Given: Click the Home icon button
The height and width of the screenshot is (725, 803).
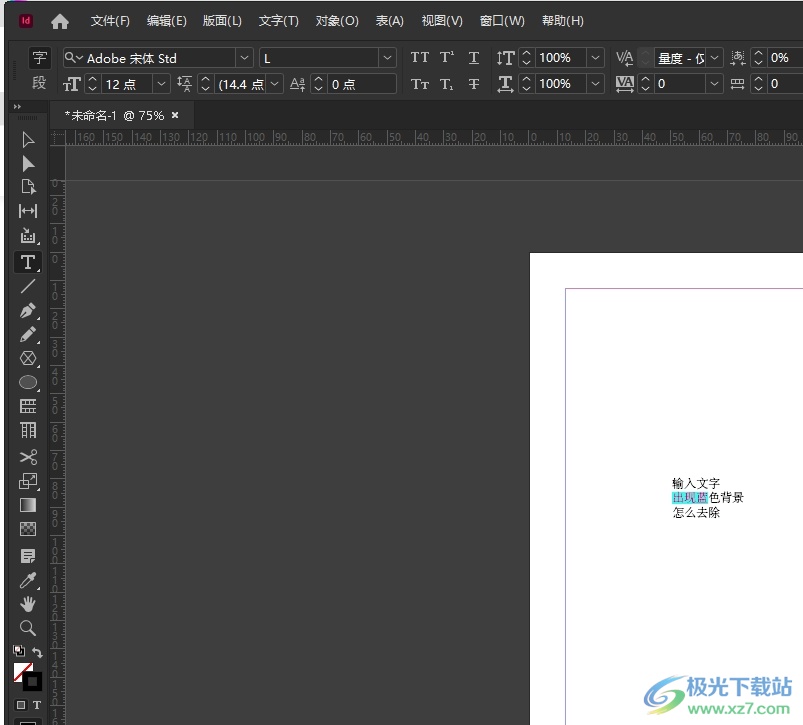Looking at the screenshot, I should (x=60, y=21).
